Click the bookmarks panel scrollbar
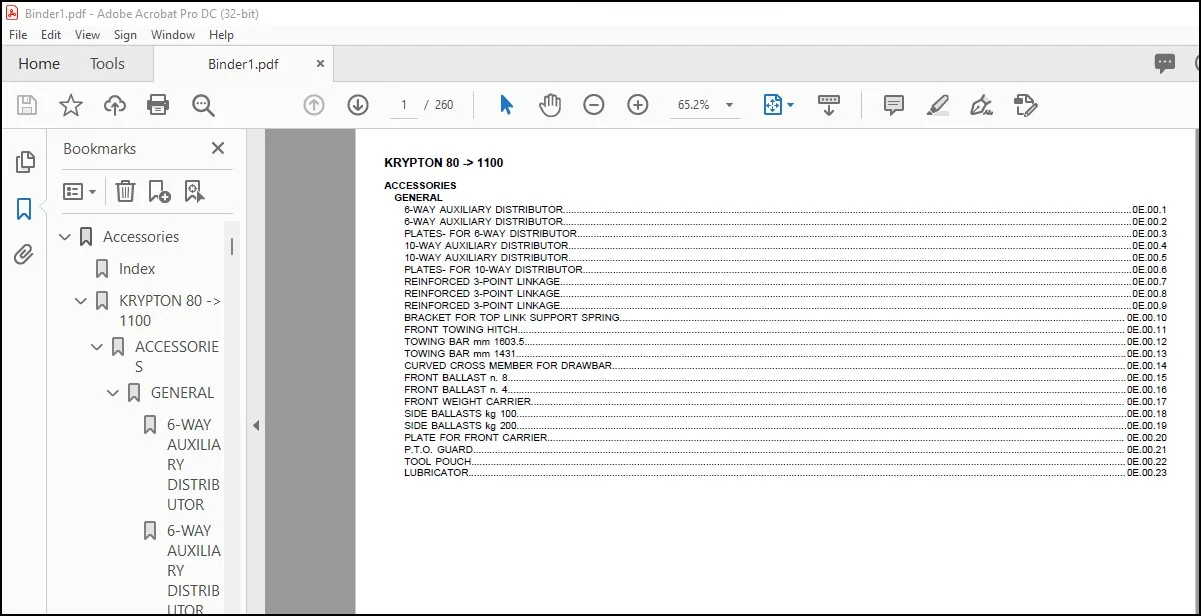The height and width of the screenshot is (616, 1201). pos(233,246)
